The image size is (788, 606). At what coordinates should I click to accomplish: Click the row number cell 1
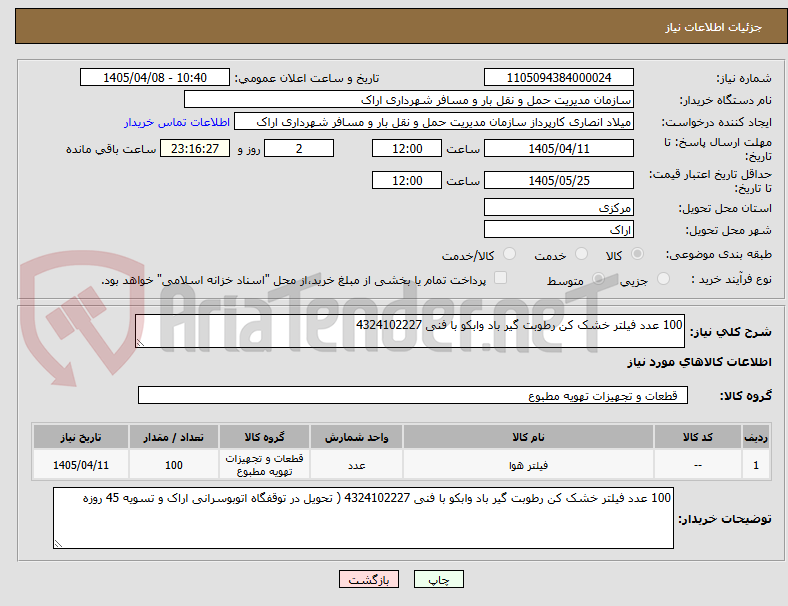click(x=755, y=465)
